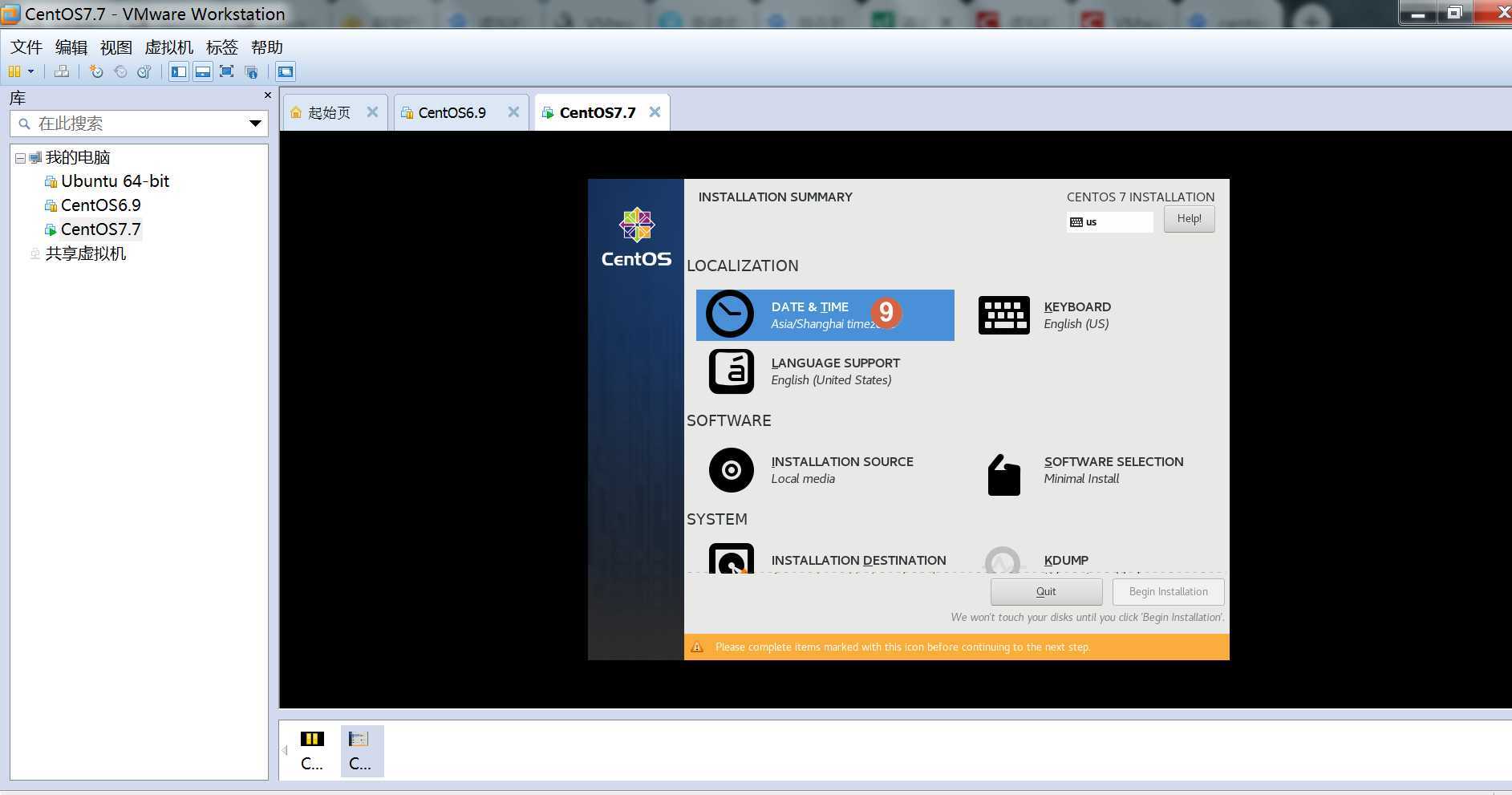Send Ctrl+Alt+Del to the virtual machine
Screen dimensions: 1512x795
62,71
